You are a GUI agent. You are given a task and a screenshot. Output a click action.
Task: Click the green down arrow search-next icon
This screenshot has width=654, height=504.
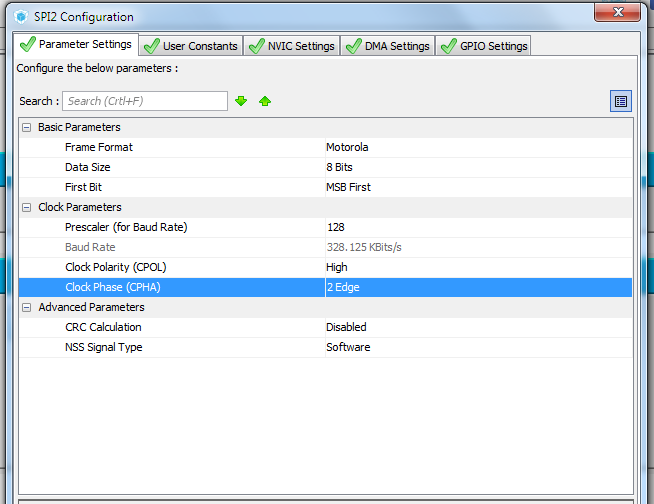click(241, 101)
